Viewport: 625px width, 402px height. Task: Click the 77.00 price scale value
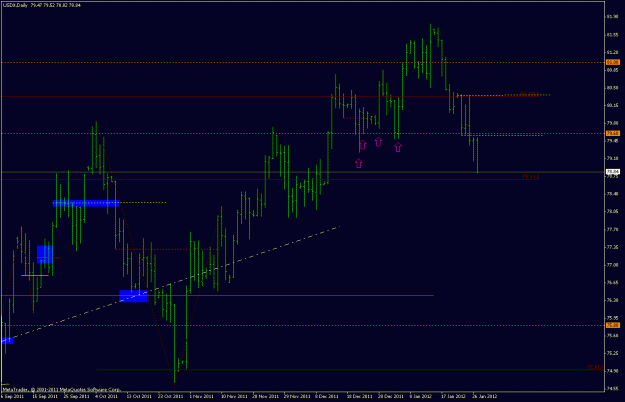click(613, 265)
